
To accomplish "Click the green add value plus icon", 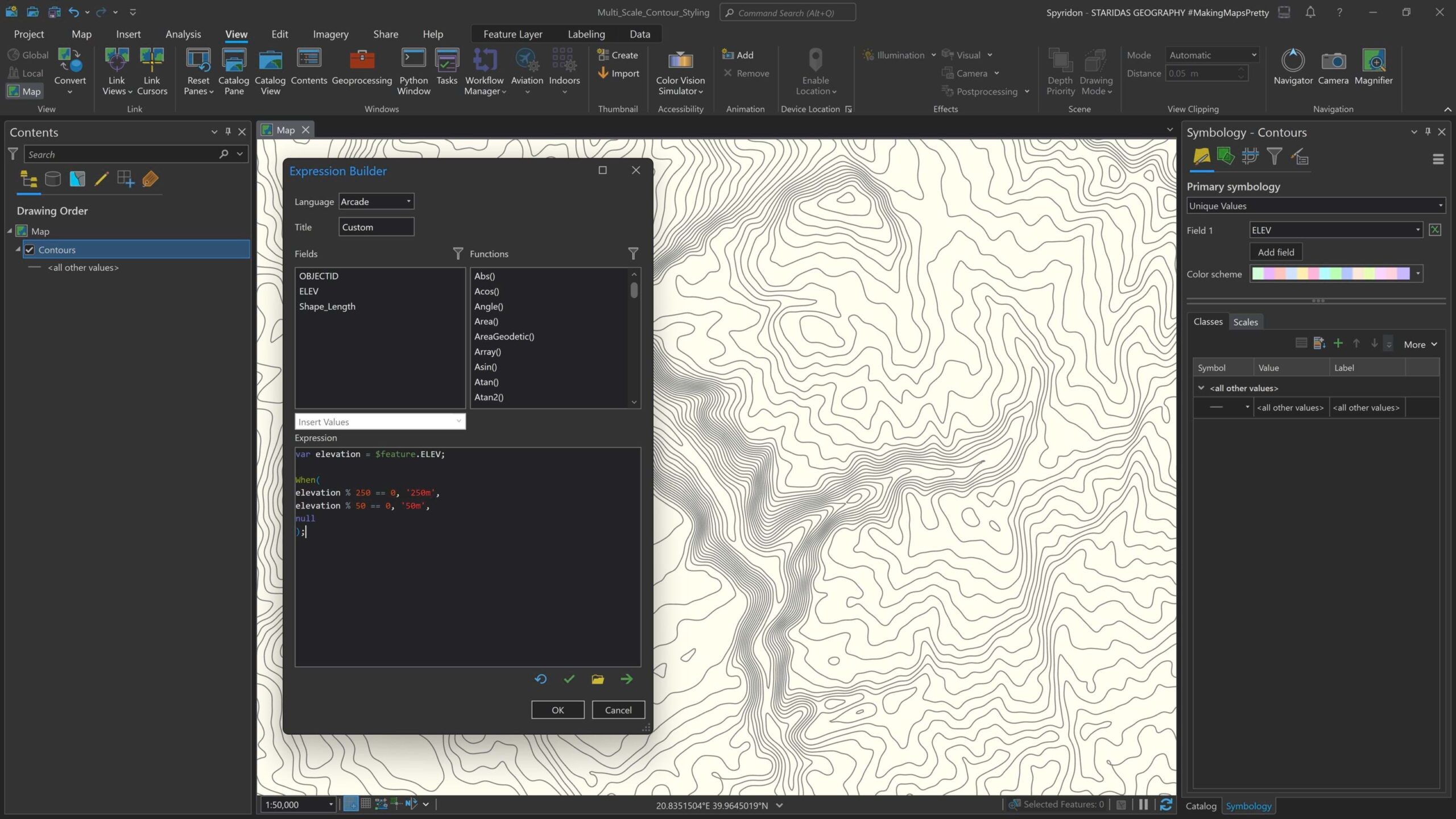I will click(x=1338, y=344).
